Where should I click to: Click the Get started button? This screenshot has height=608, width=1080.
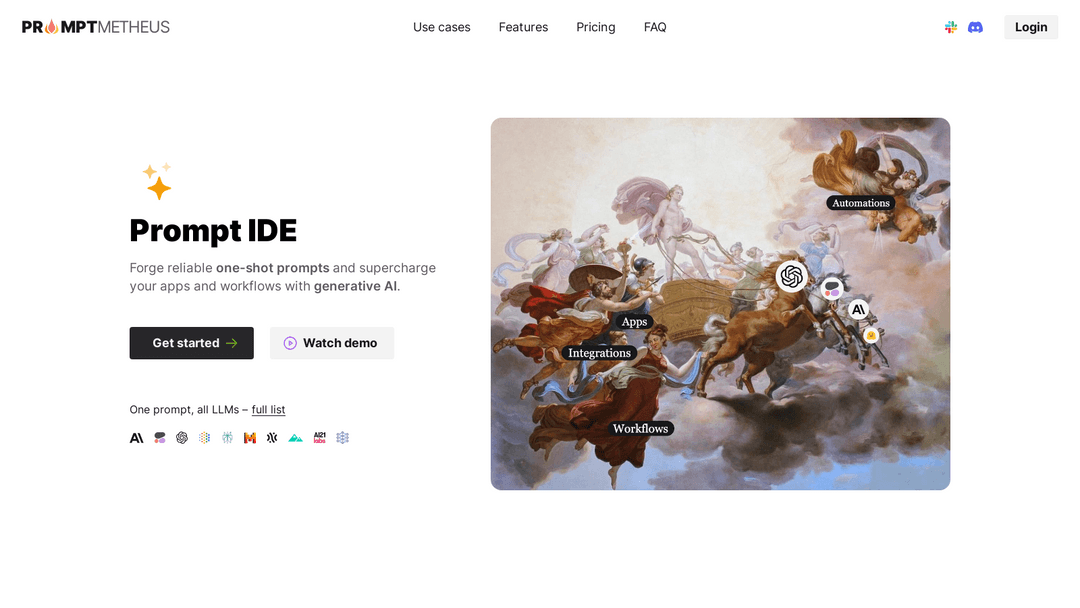pyautogui.click(x=191, y=343)
